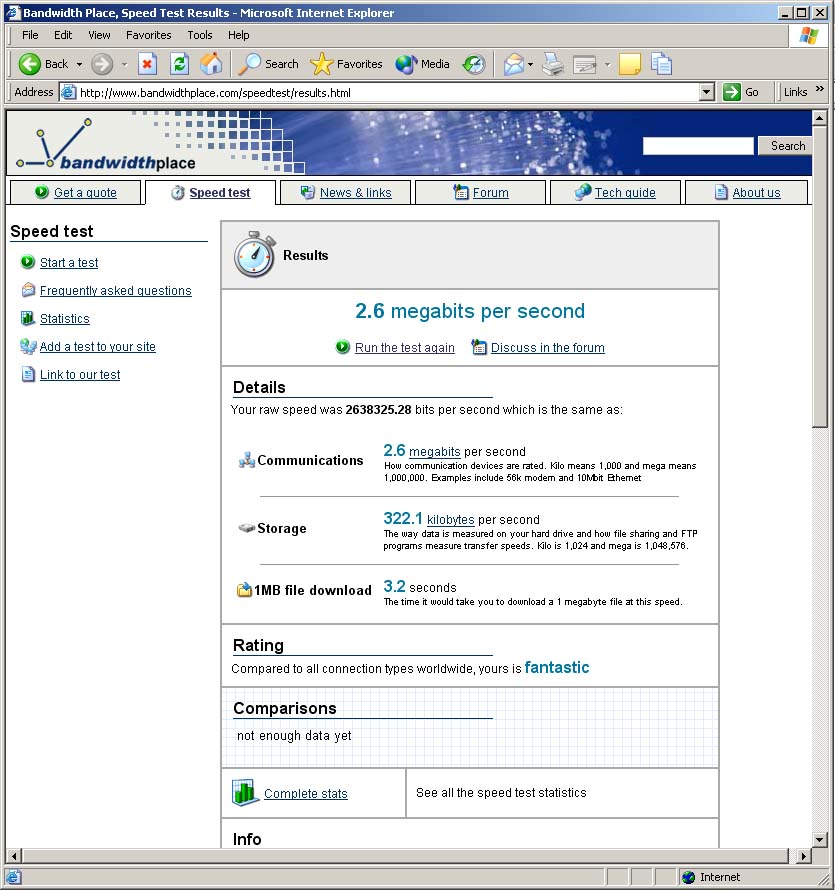The image size is (835, 890).
Task: Click the green icon beside Start a test
Action: [x=27, y=262]
